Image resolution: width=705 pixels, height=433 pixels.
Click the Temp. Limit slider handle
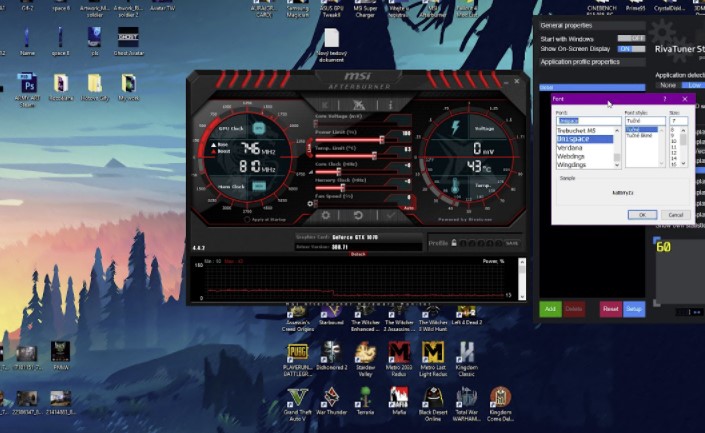click(374, 156)
